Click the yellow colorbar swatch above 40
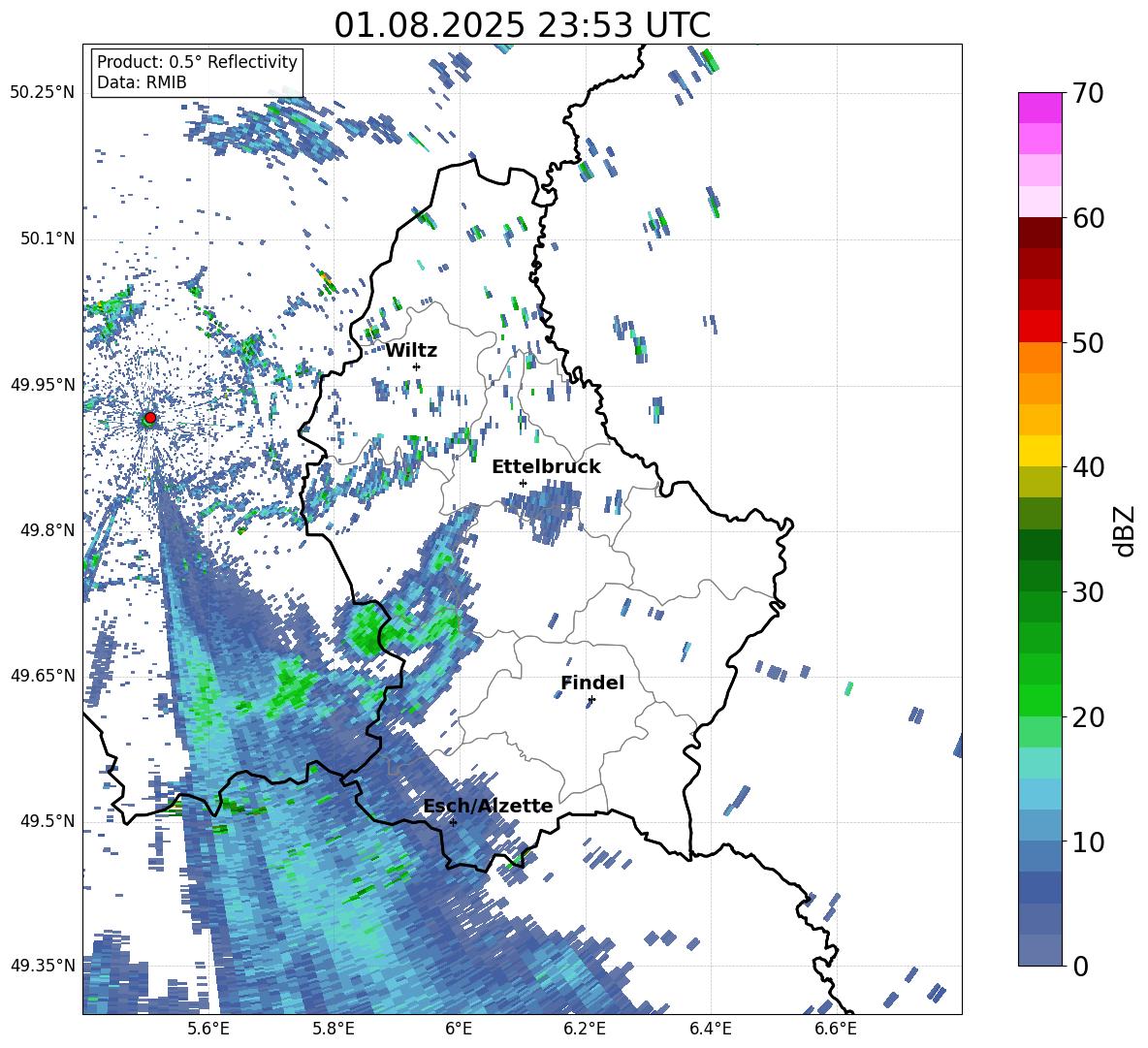Viewport: 1148px width, 1048px height. 1039,451
